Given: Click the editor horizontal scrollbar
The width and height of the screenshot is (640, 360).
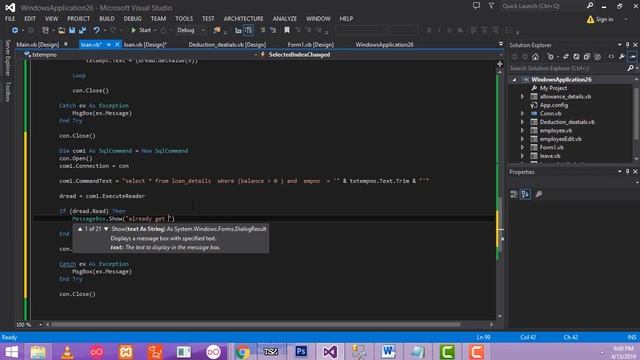Looking at the screenshot, I should point(256,325).
